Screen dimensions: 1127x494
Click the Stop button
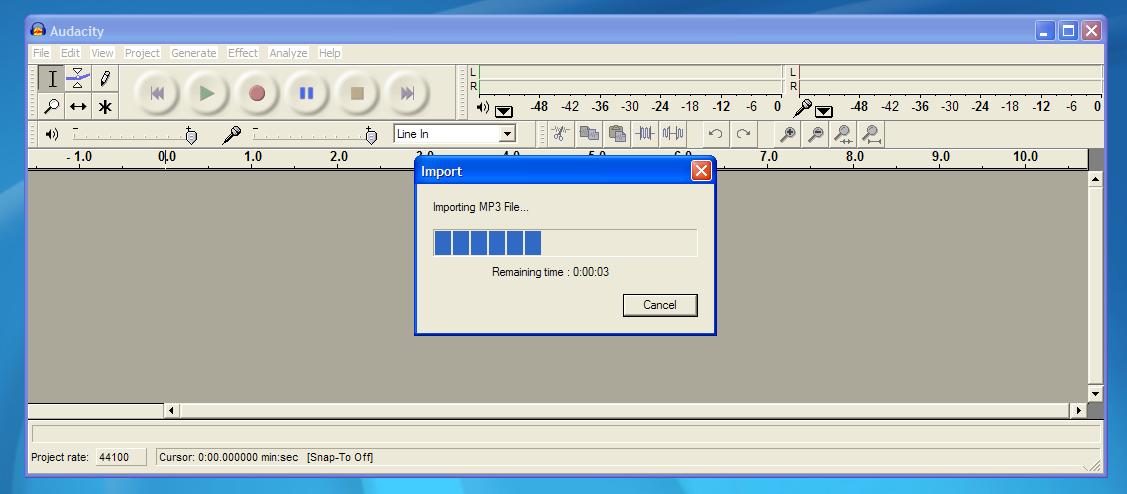(x=357, y=93)
